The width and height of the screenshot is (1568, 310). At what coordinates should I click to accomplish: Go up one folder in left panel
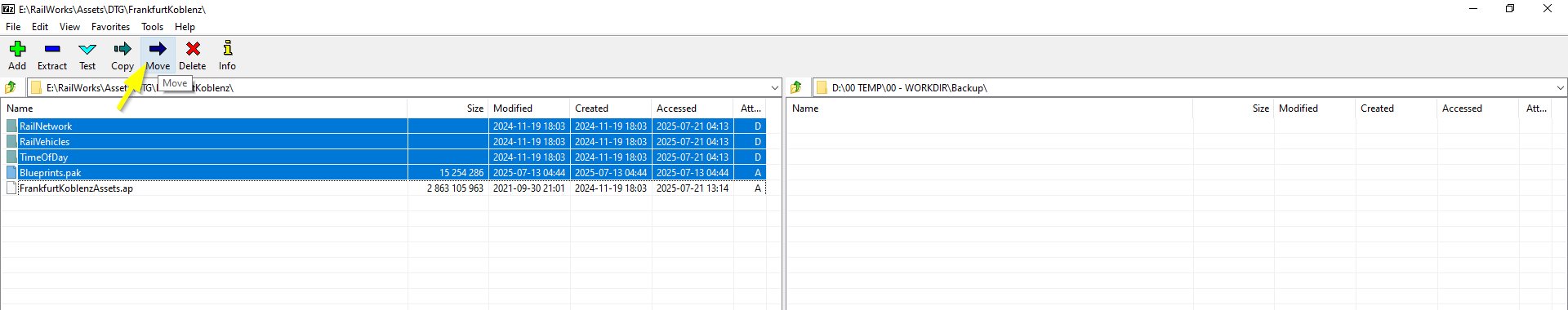pyautogui.click(x=11, y=87)
